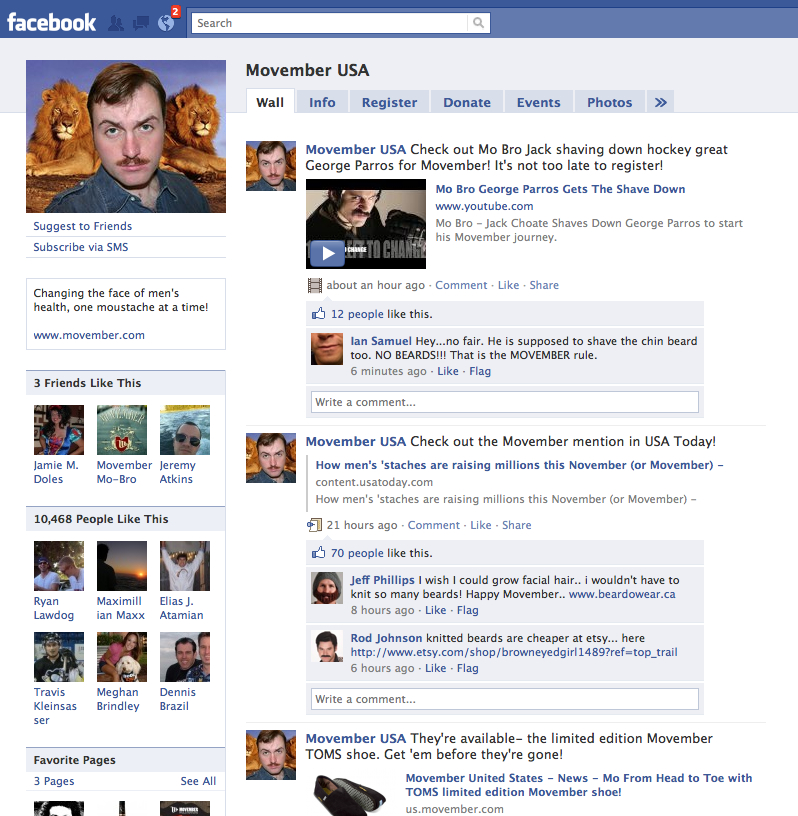Click the 3 Pages link
Image resolution: width=798 pixels, height=816 pixels.
[x=54, y=781]
